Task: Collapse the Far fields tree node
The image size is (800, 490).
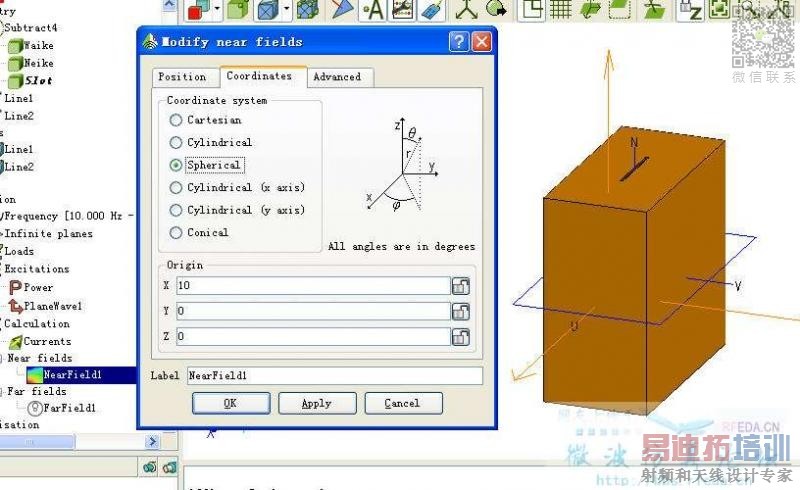Action: 2,391
